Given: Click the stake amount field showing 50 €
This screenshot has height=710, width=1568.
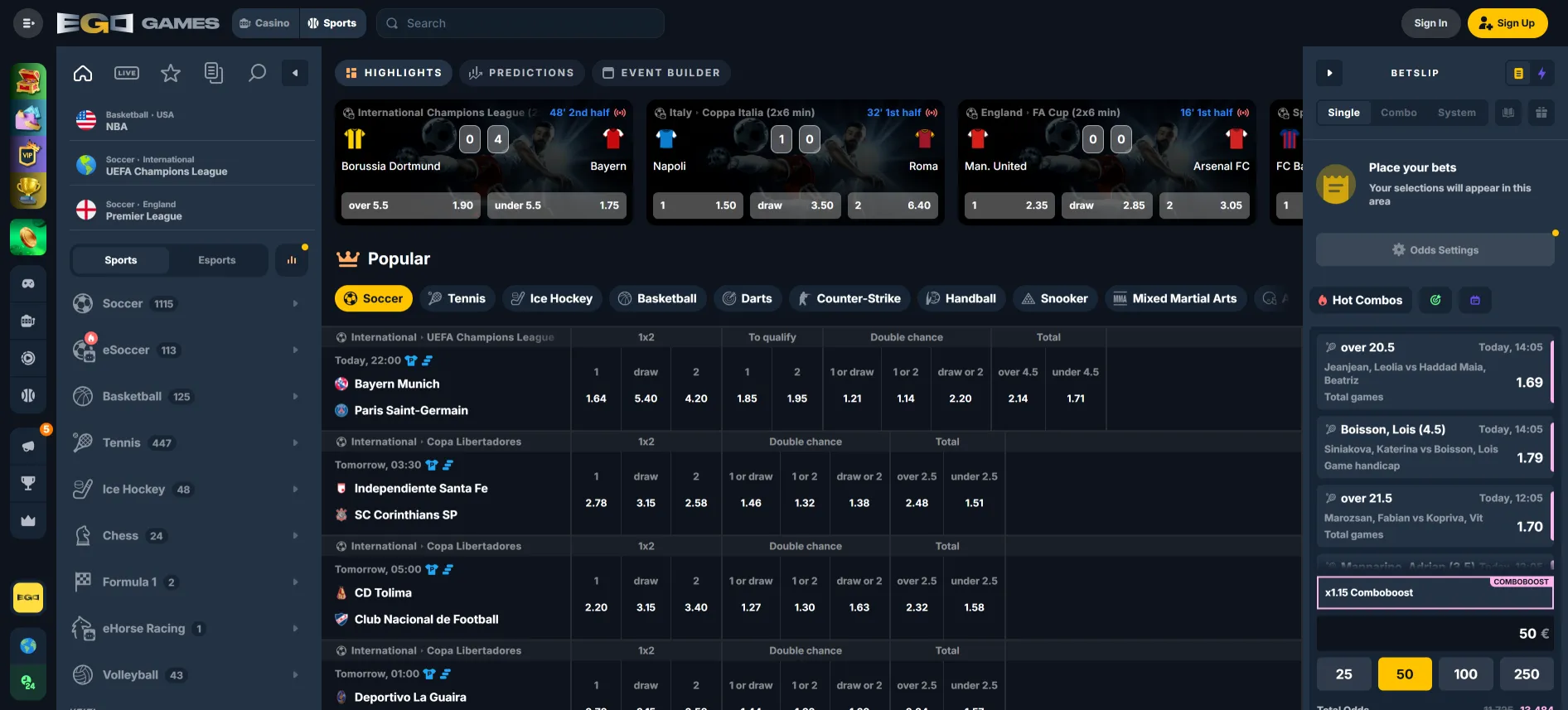Looking at the screenshot, I should click(1435, 633).
